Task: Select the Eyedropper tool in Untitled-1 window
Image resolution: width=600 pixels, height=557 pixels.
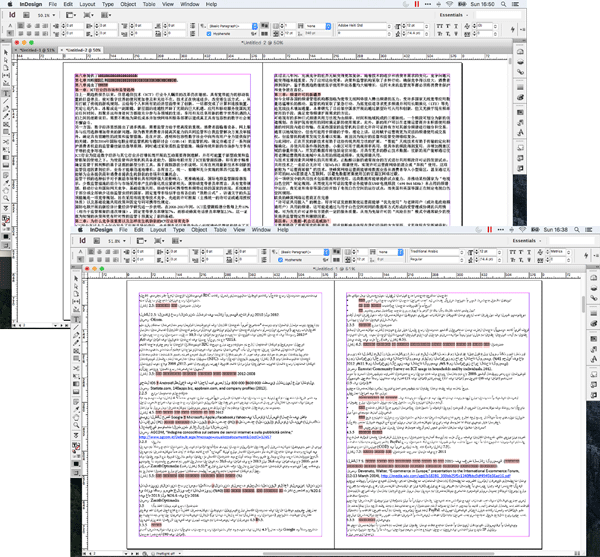Action: tap(76, 409)
